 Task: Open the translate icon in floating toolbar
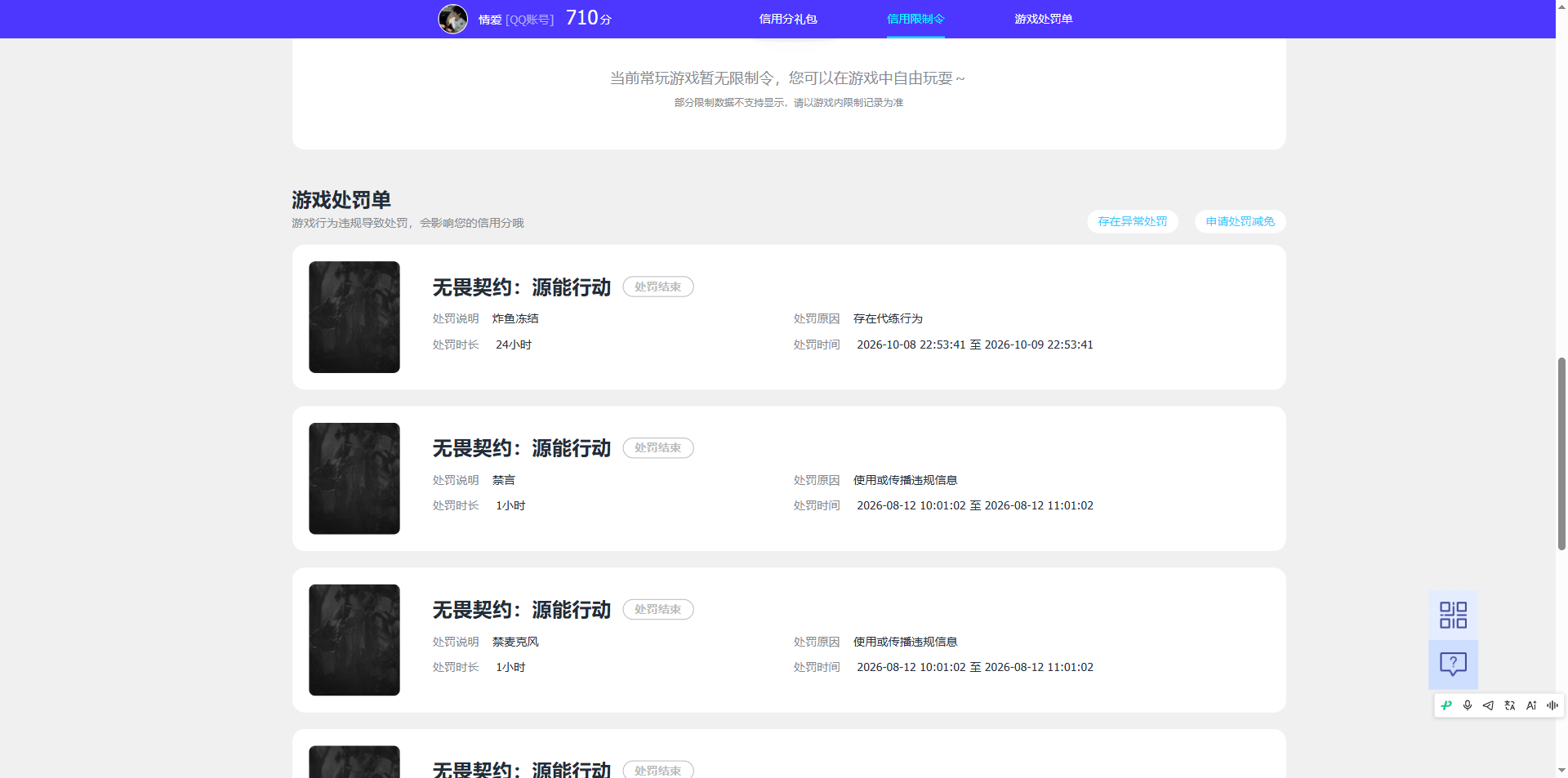[x=1509, y=705]
